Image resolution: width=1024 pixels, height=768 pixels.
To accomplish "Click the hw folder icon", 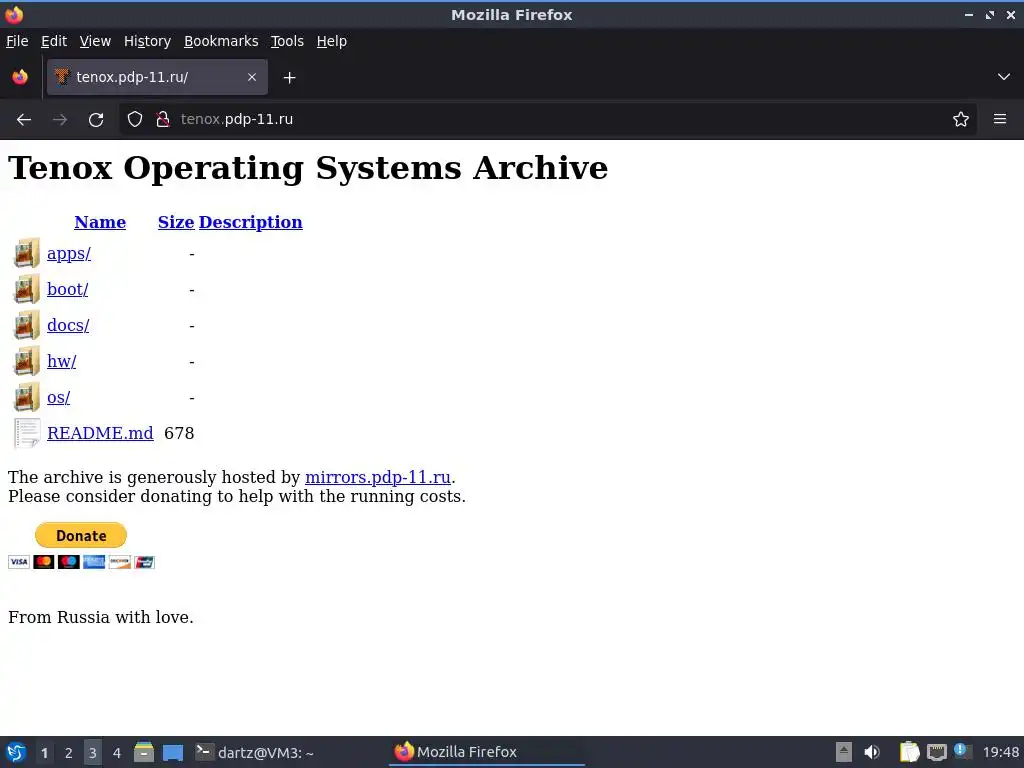I will 27,361.
